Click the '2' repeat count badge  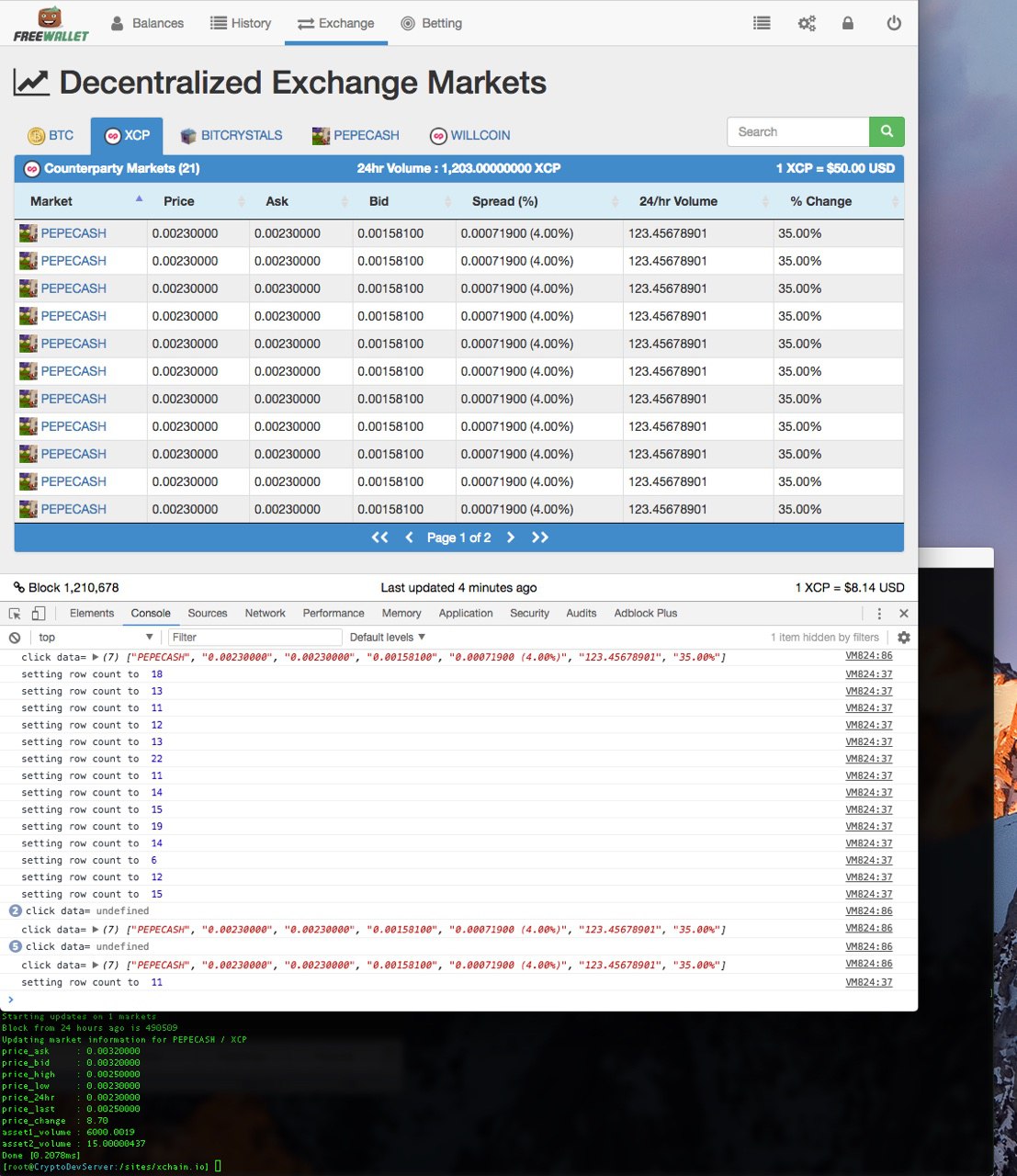pos(15,910)
